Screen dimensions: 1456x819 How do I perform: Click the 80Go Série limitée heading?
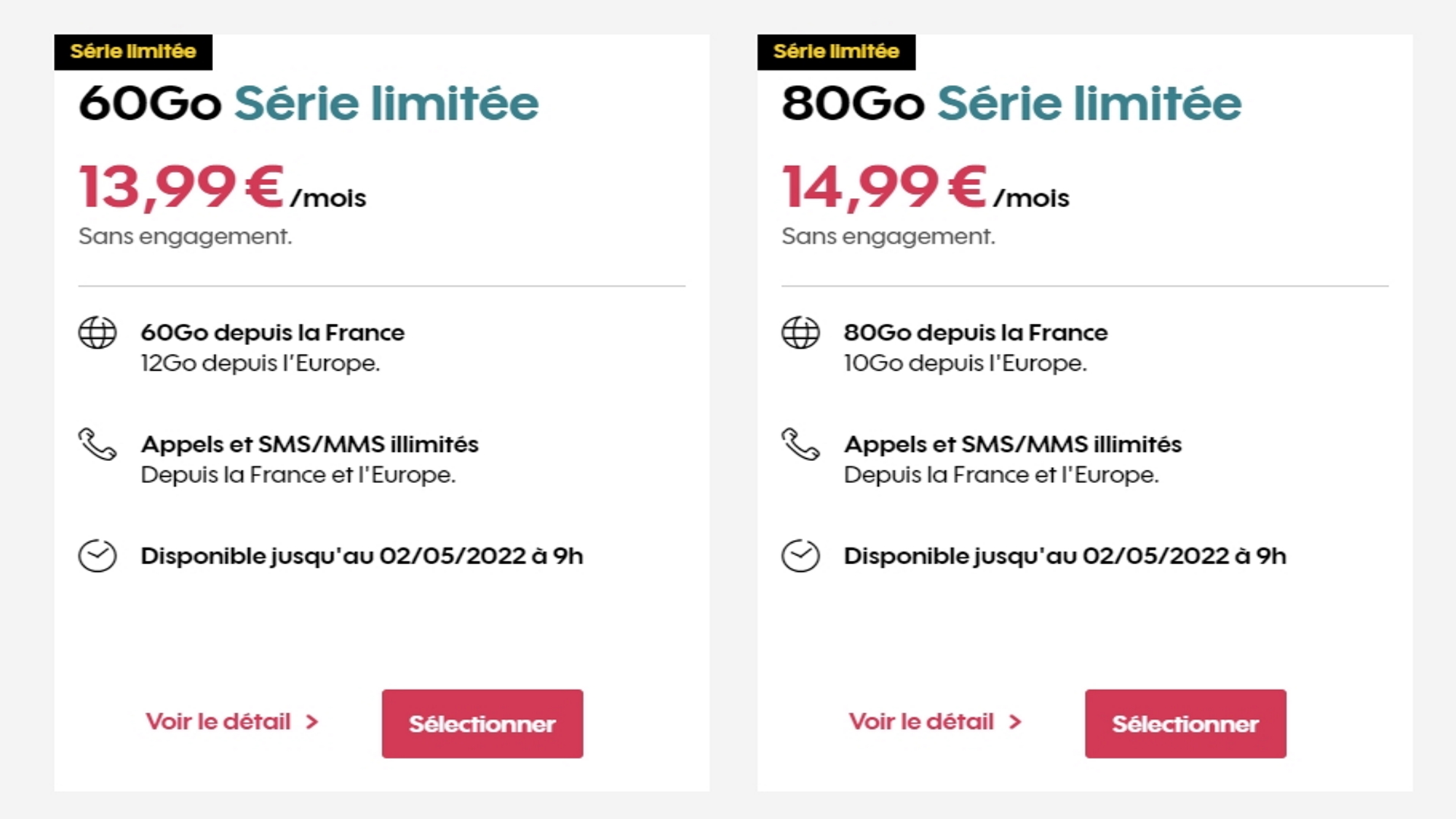[x=1012, y=103]
